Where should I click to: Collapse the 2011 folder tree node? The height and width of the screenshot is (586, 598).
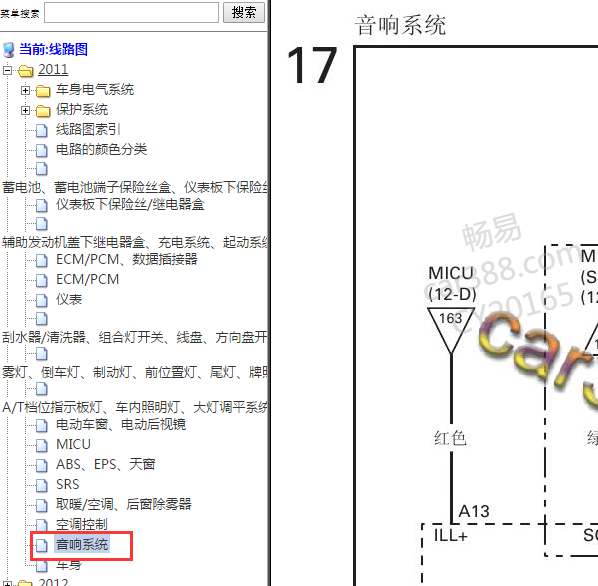click(7, 70)
